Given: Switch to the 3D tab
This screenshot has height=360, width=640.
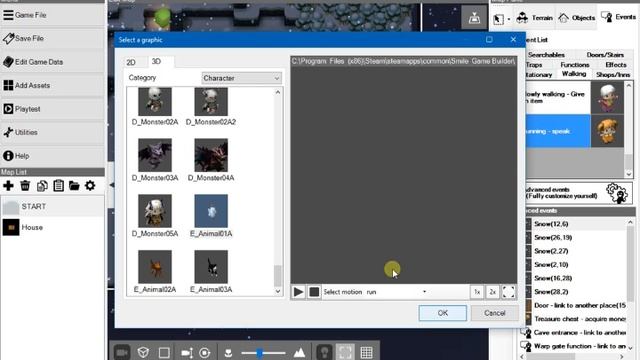Looking at the screenshot, I should [157, 61].
